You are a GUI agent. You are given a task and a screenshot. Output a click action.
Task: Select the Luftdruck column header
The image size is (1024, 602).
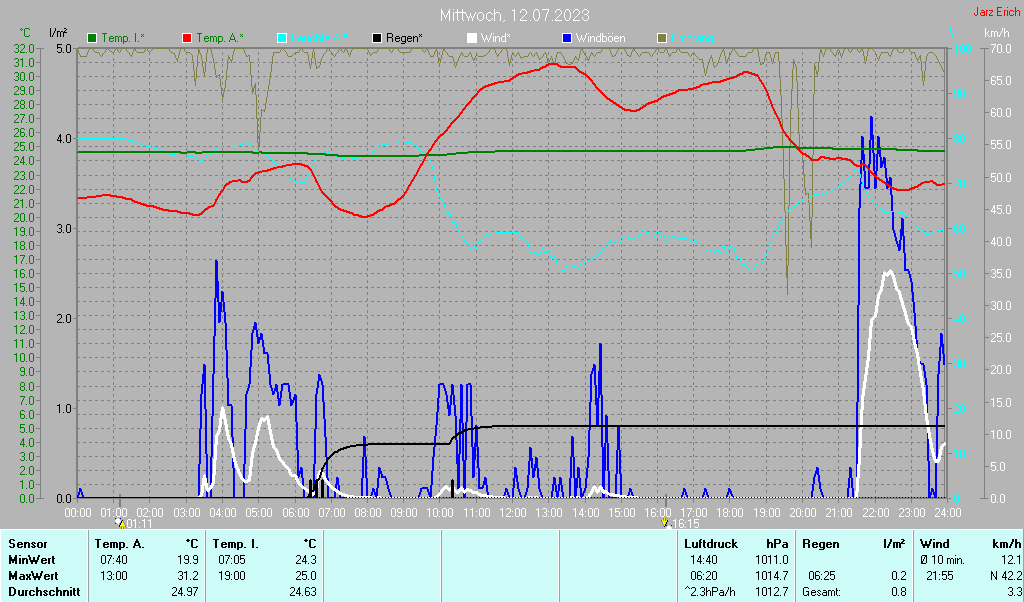pos(709,544)
